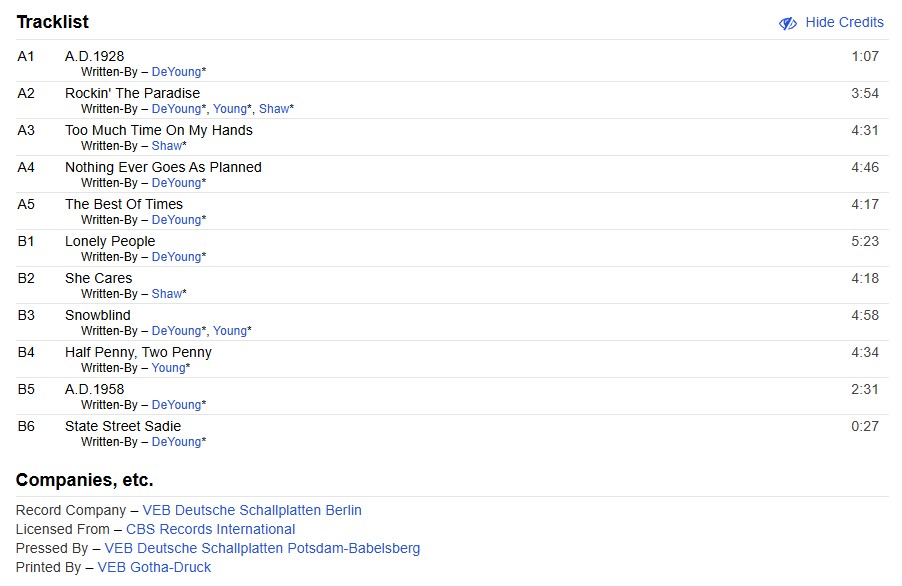Click Shaw under Too Much Time On My Hands
Viewport: 902px width, 586px height.
click(166, 146)
